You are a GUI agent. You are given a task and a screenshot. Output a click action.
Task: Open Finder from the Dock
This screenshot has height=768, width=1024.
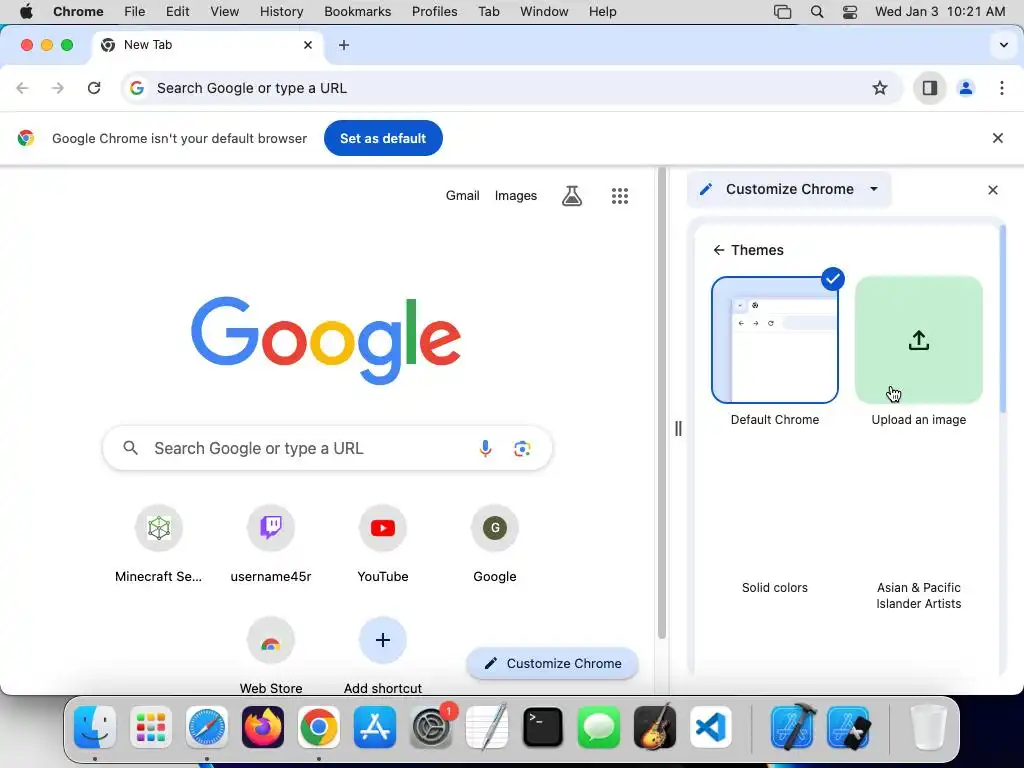click(95, 727)
